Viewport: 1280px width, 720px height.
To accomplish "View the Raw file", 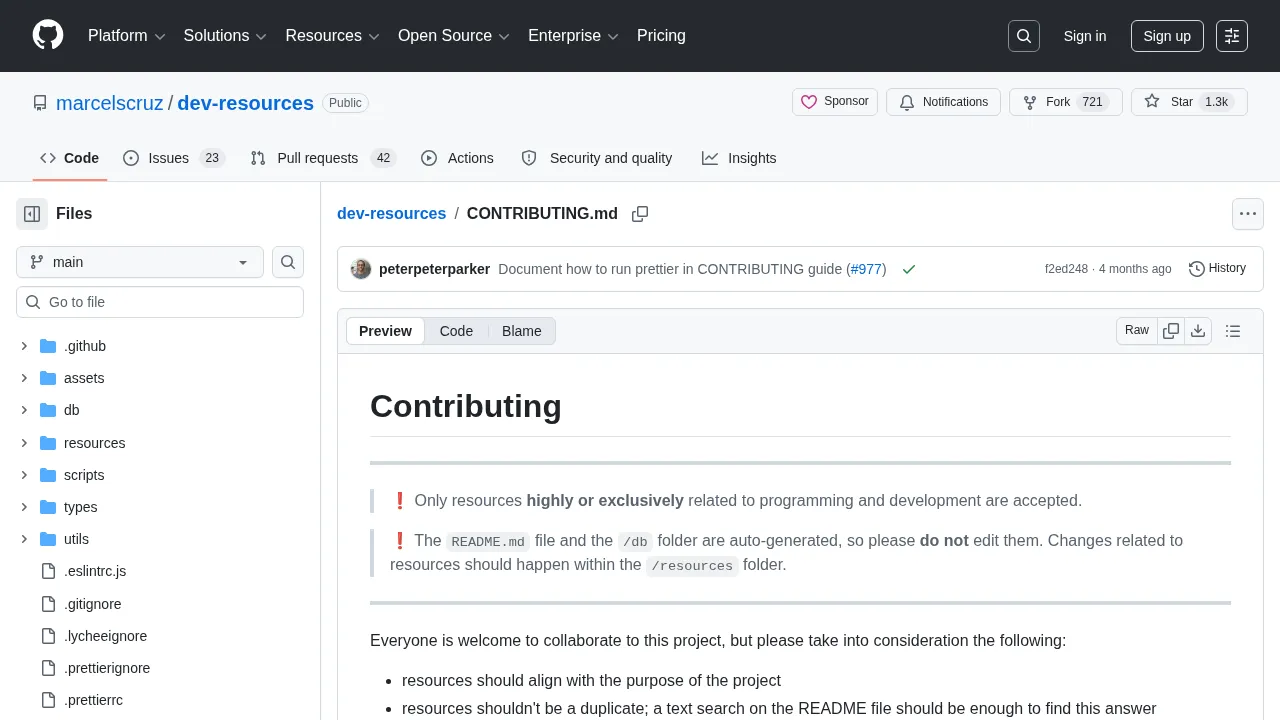I will click(x=1137, y=331).
